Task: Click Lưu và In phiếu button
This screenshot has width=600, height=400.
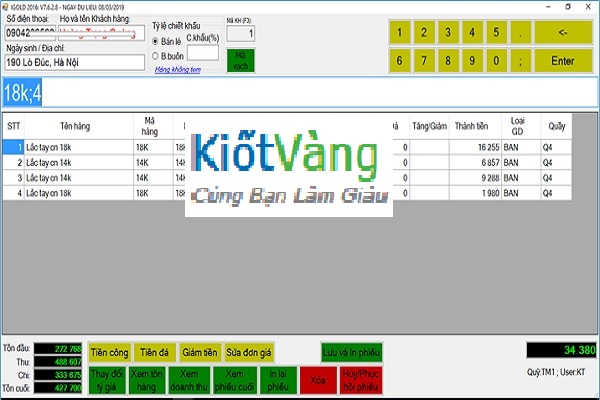Action: (x=352, y=353)
